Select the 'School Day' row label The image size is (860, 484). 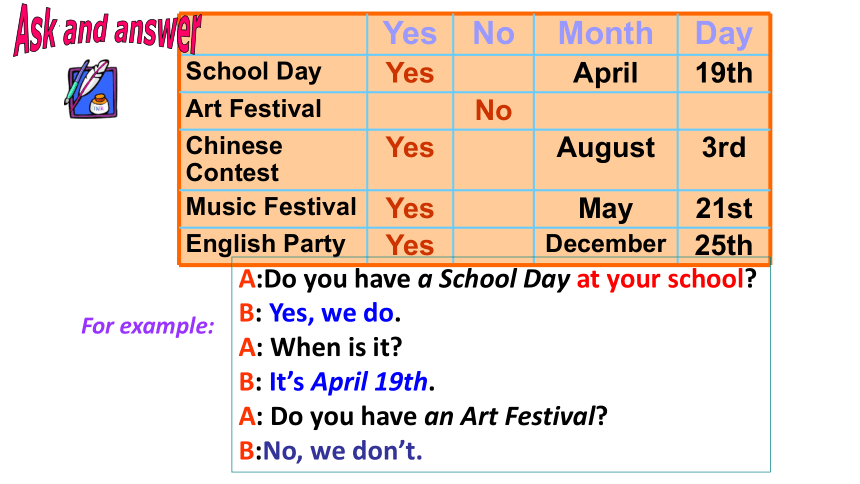coord(253,71)
